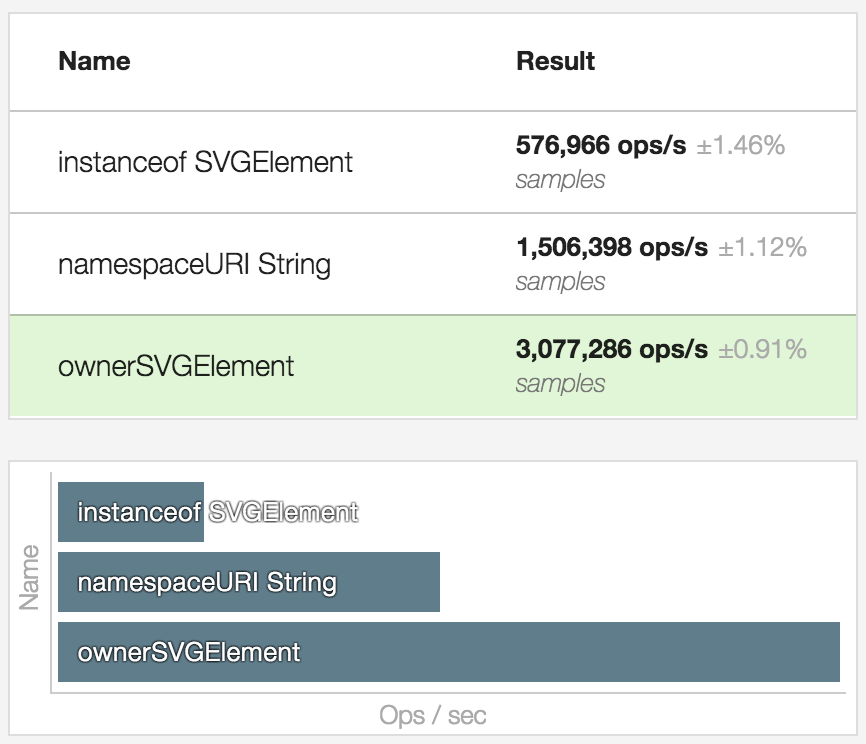Click the ownerSVGElement chart bar

click(448, 652)
